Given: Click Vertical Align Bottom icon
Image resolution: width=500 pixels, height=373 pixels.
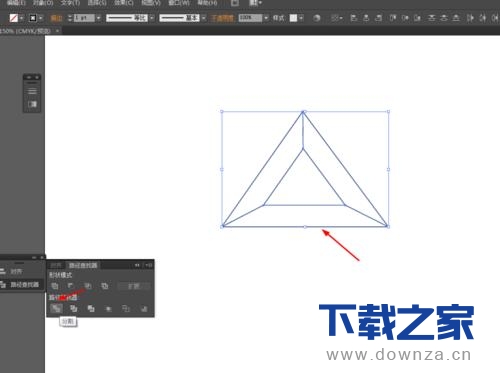Looking at the screenshot, I should click(x=417, y=18).
